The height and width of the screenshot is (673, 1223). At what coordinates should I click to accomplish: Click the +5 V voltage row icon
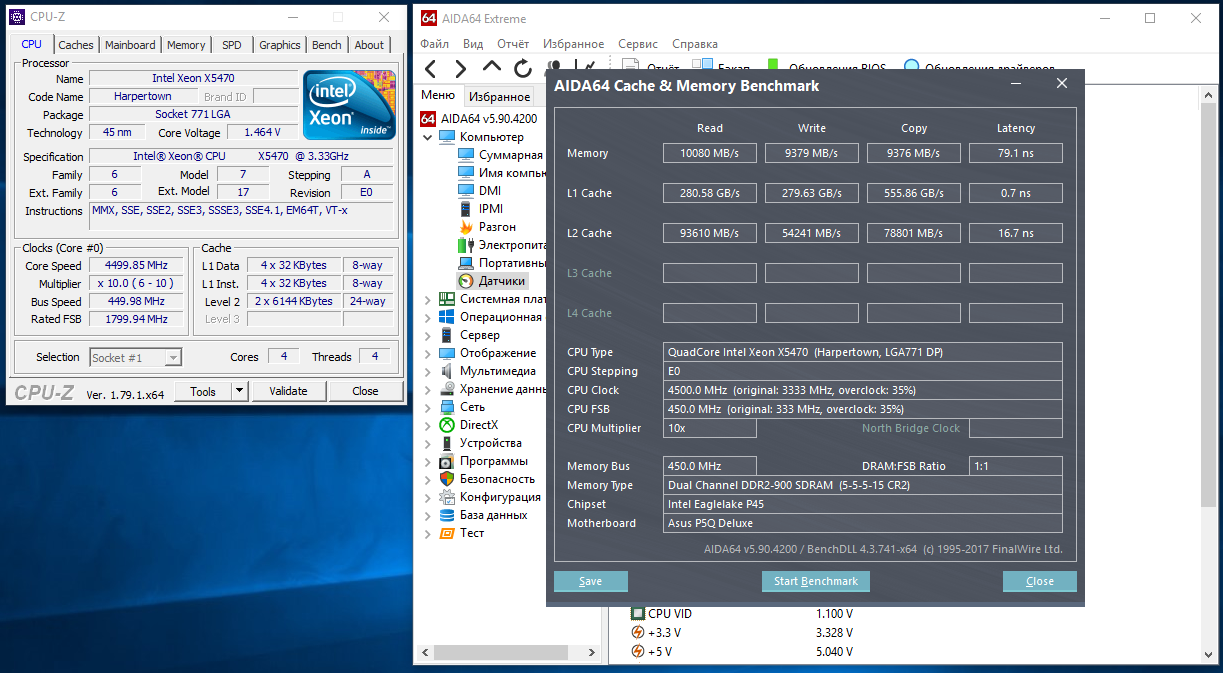pos(637,651)
